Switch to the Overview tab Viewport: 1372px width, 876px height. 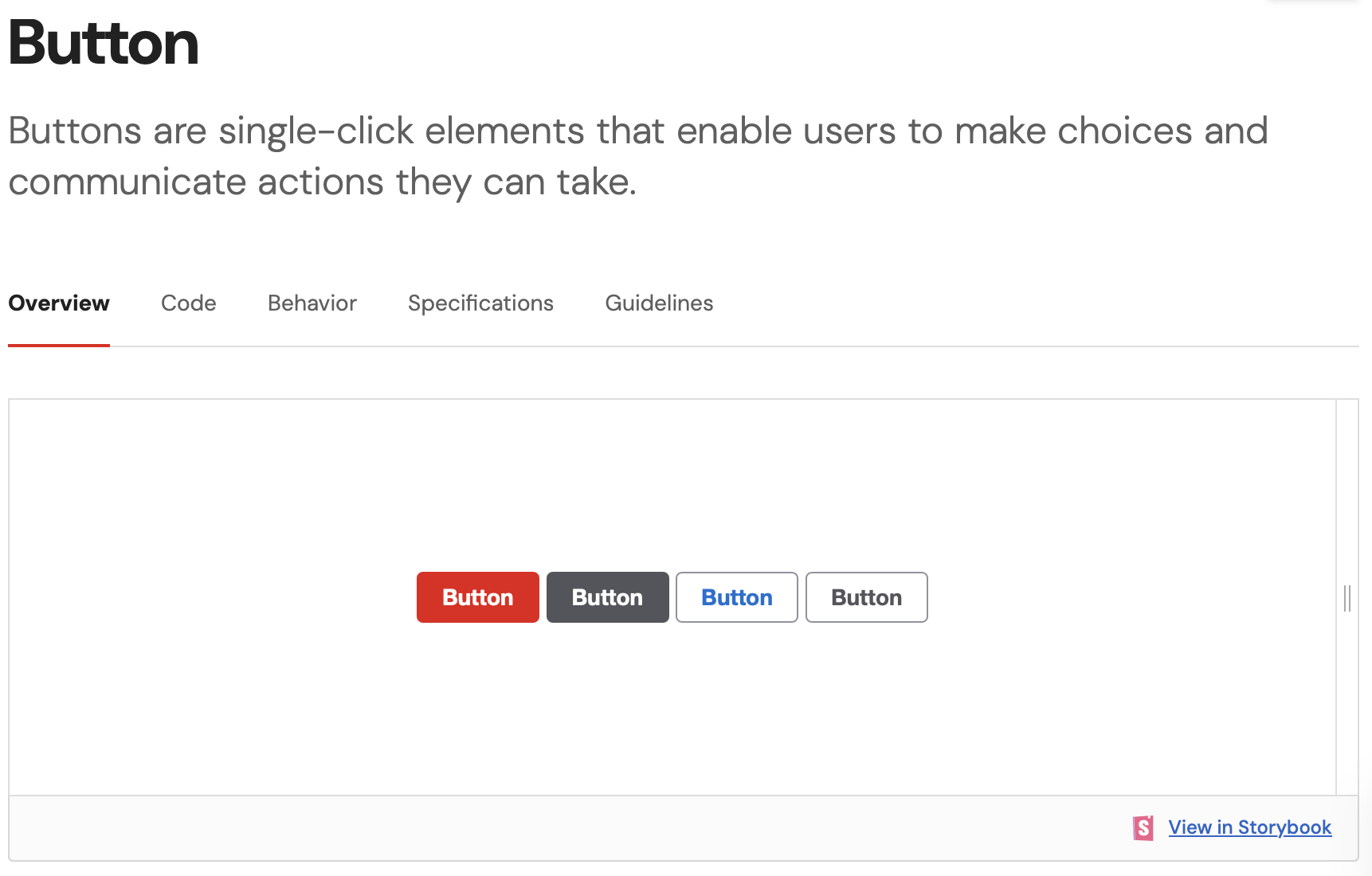[59, 303]
